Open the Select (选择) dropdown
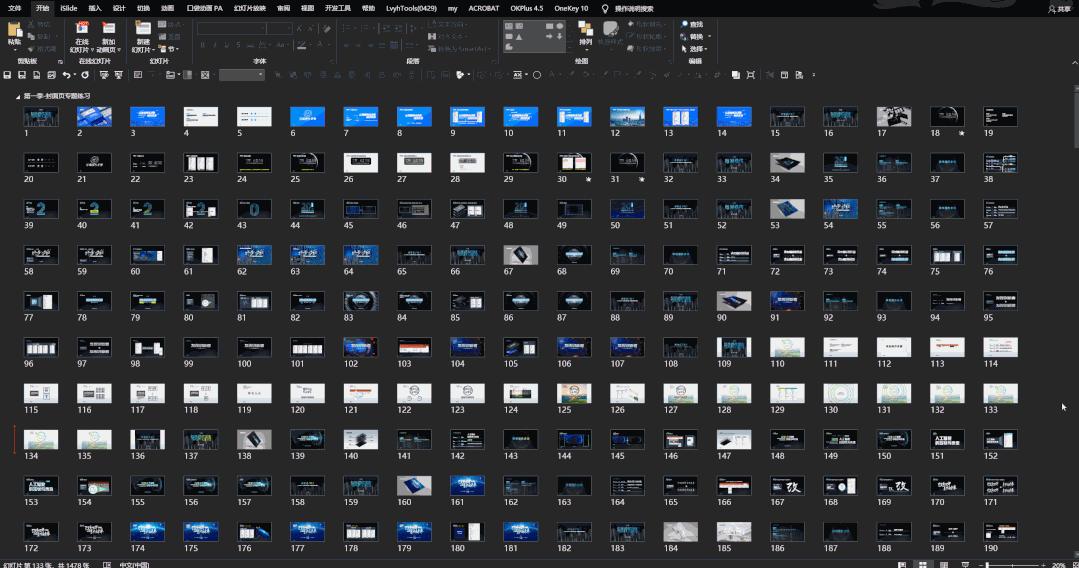Screen dimensions: 1079x568 [696, 49]
